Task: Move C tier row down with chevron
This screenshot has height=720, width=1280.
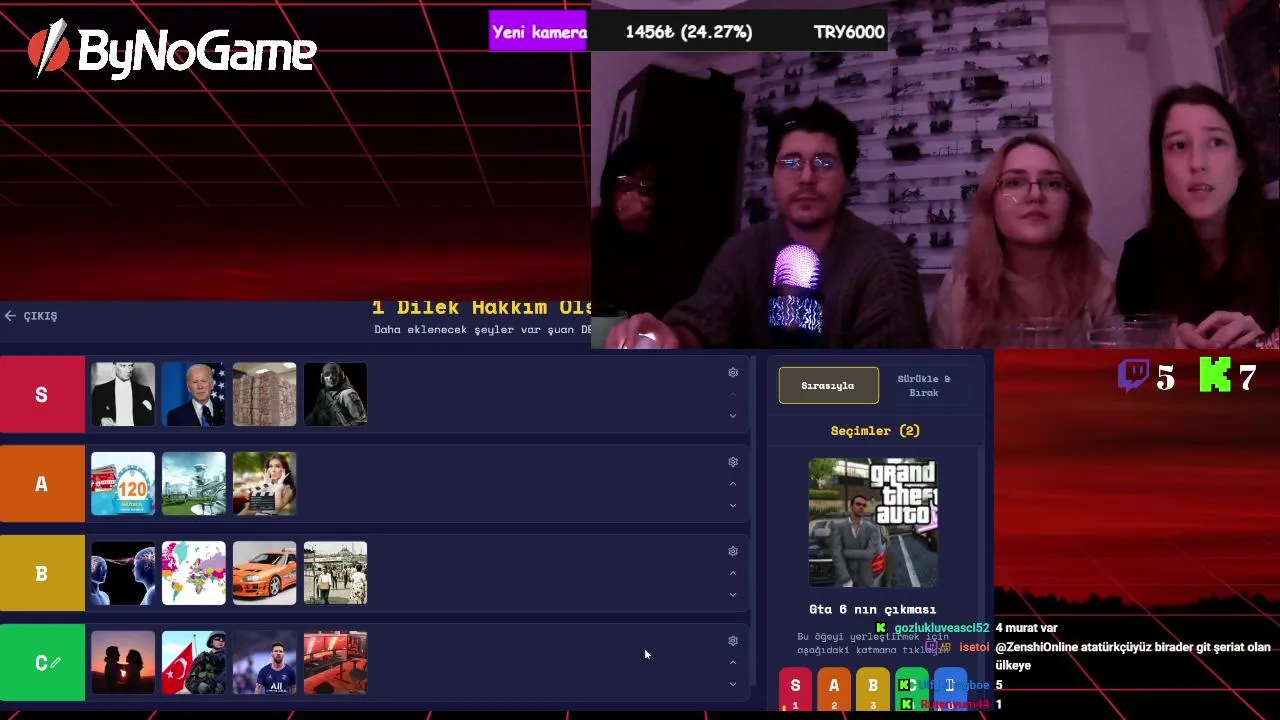Action: pyautogui.click(x=733, y=685)
